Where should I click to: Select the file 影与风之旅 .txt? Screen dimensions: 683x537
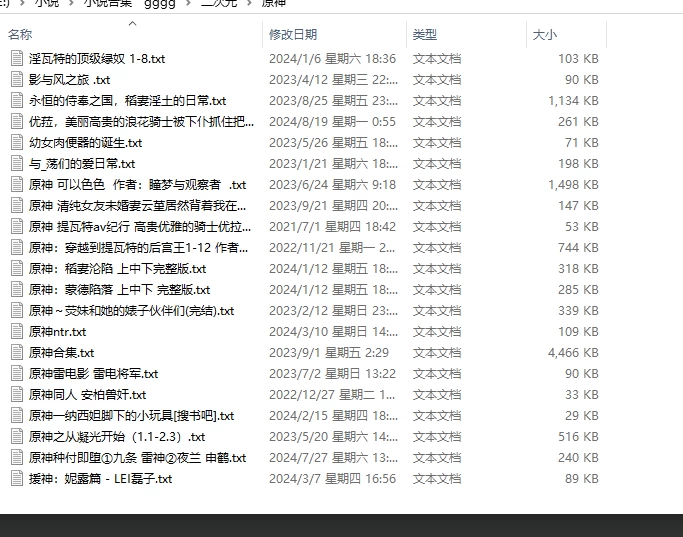[69, 79]
